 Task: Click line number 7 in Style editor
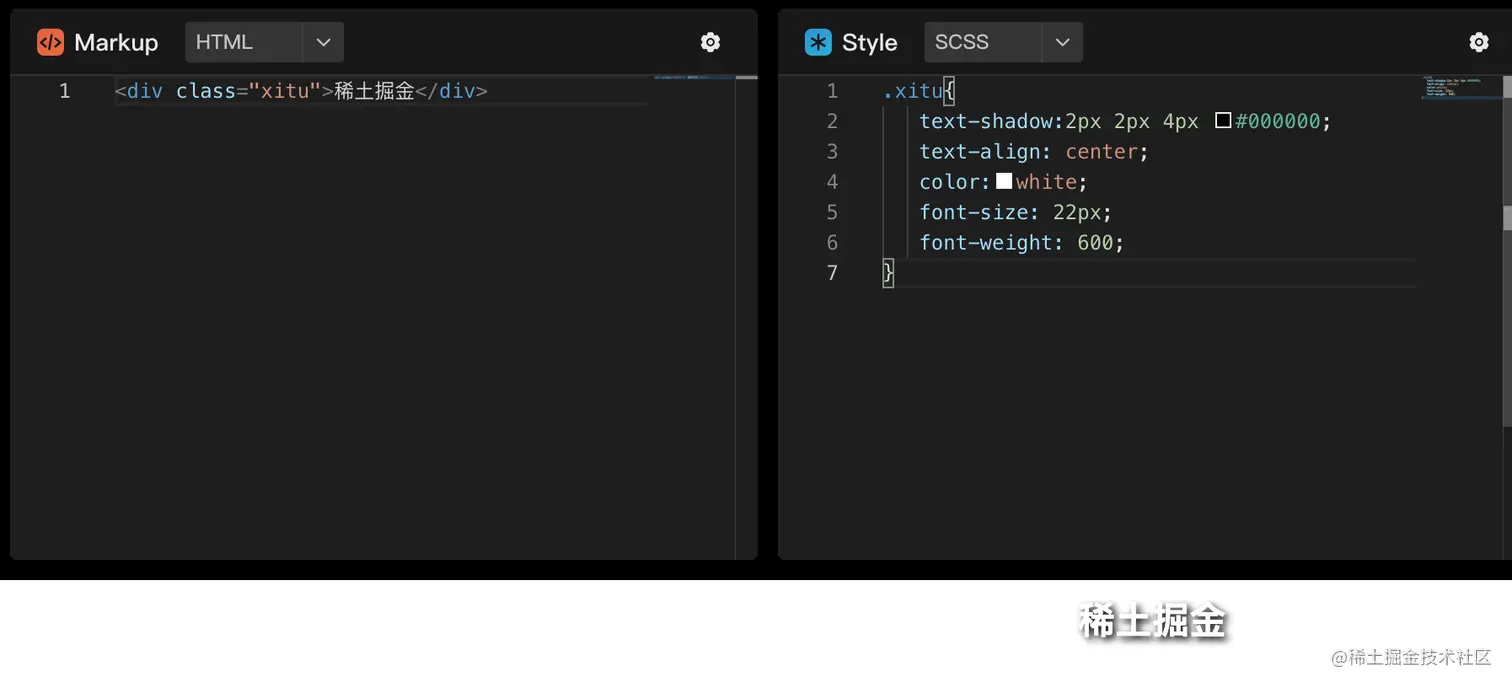click(x=832, y=272)
